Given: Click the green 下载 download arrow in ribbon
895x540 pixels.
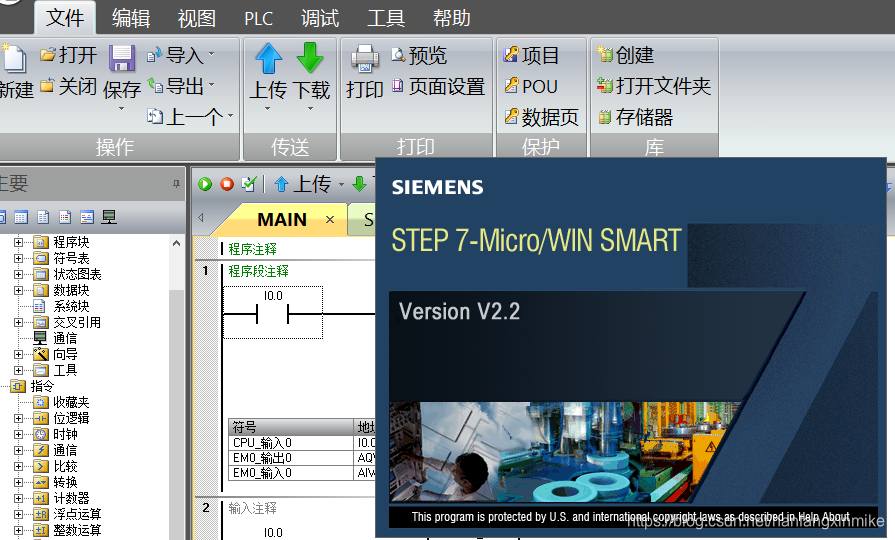Looking at the screenshot, I should pos(310,58).
